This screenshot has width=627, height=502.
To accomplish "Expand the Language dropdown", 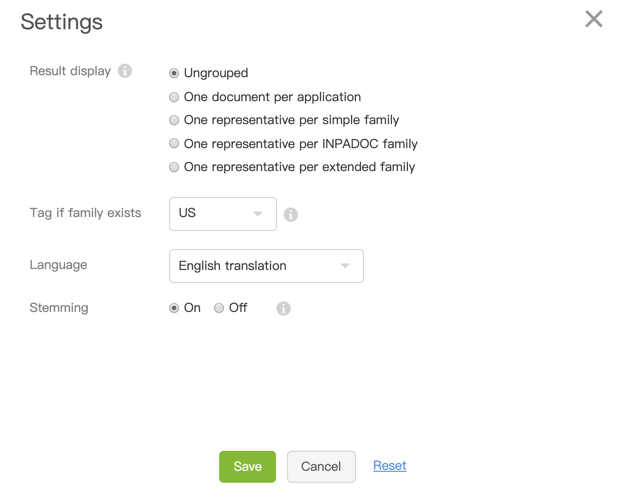I will (x=266, y=266).
